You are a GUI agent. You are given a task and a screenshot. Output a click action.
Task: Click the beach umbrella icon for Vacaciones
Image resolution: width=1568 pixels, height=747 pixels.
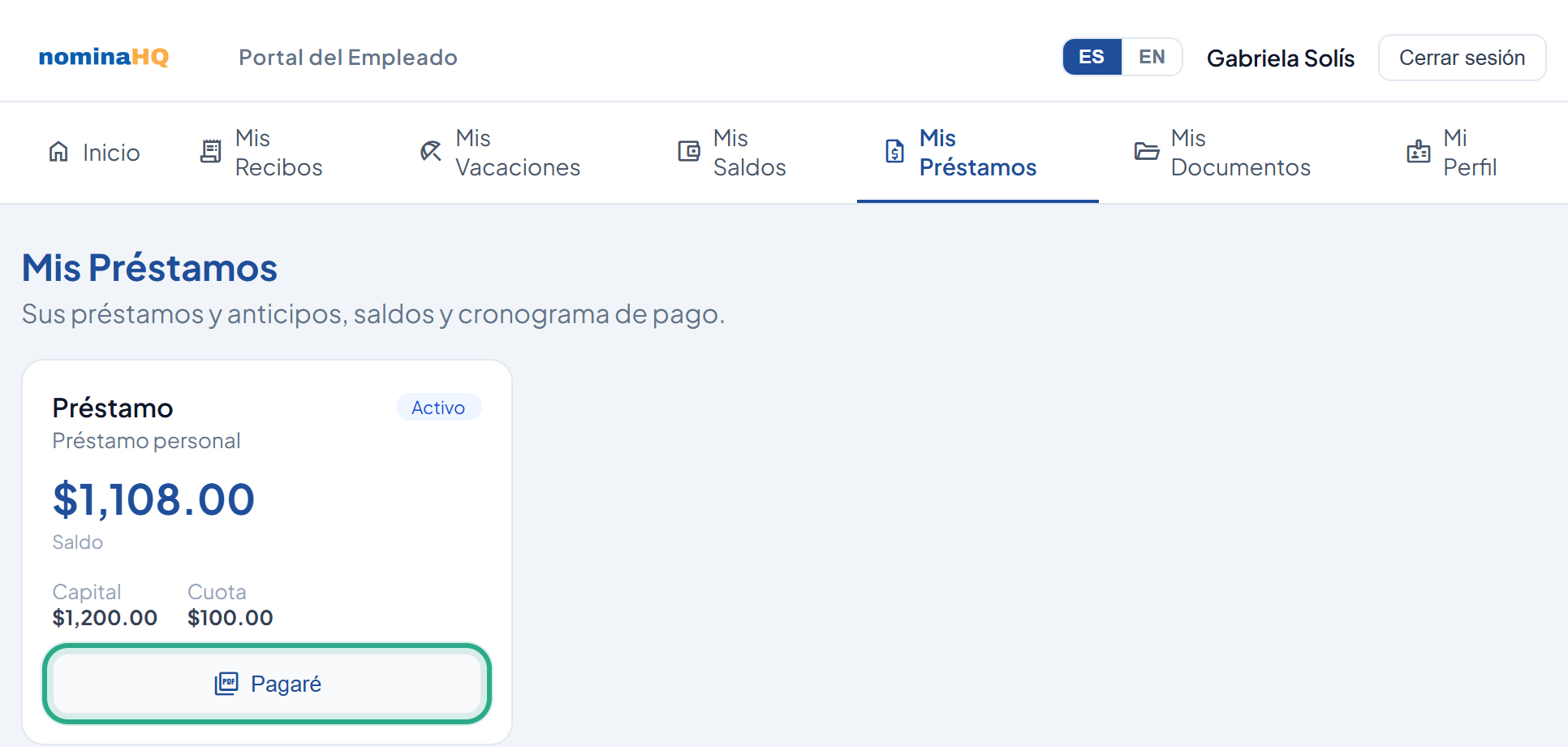click(431, 152)
